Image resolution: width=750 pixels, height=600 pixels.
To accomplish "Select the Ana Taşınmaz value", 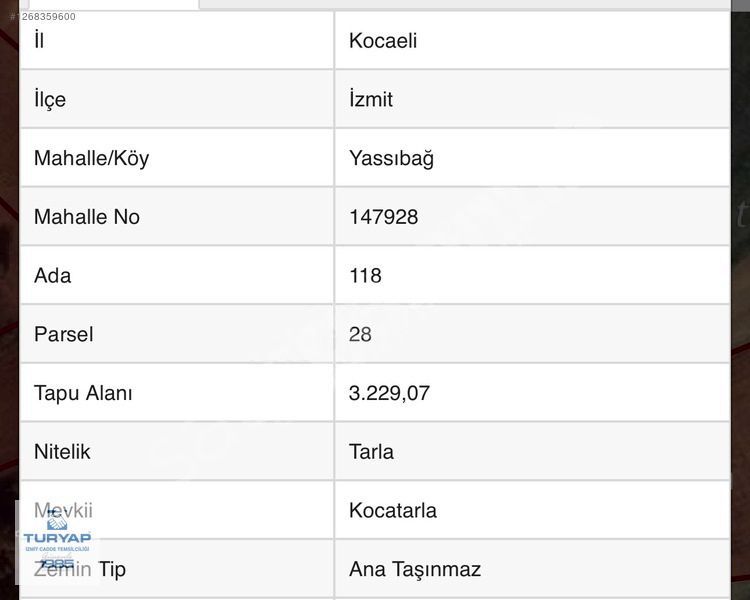I will tap(415, 570).
